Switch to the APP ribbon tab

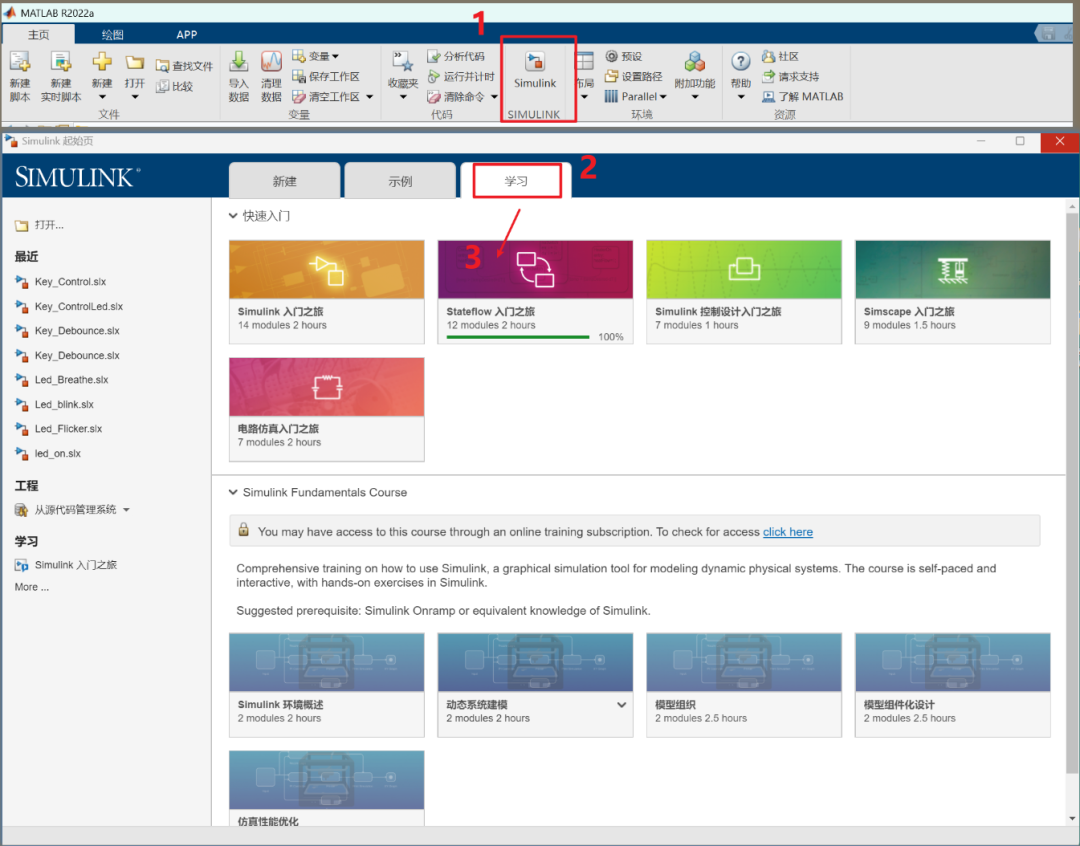point(187,34)
